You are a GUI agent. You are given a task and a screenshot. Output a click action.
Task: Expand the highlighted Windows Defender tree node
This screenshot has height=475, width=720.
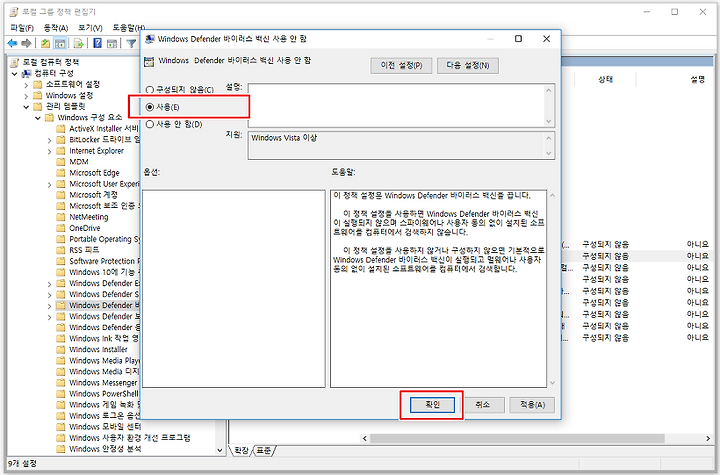tap(49, 305)
